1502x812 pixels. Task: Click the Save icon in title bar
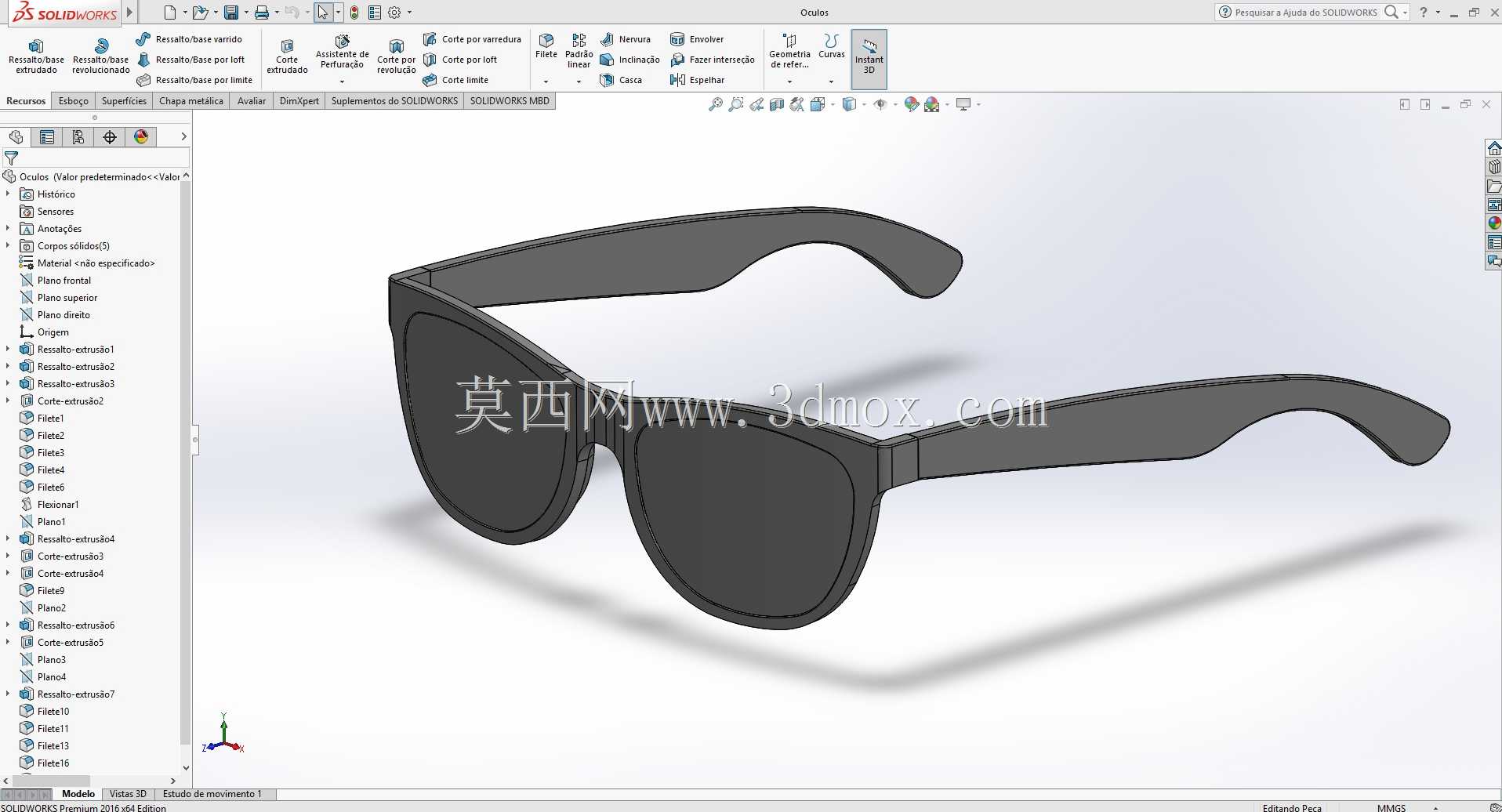[x=231, y=13]
